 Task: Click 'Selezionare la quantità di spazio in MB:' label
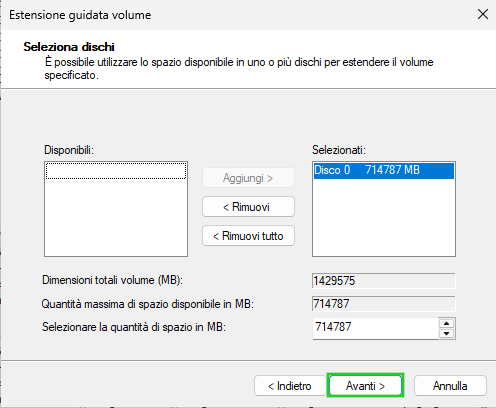tap(134, 327)
